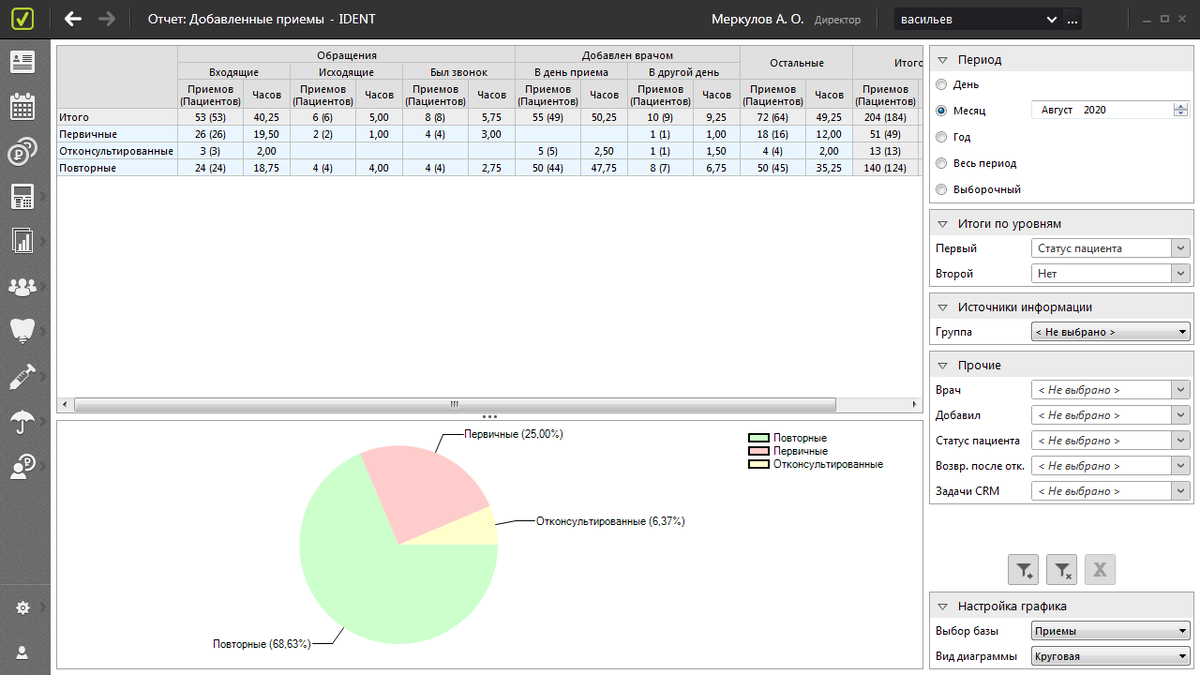The width and height of the screenshot is (1200, 675).
Task: Select the Год period radio
Action: click(x=941, y=137)
